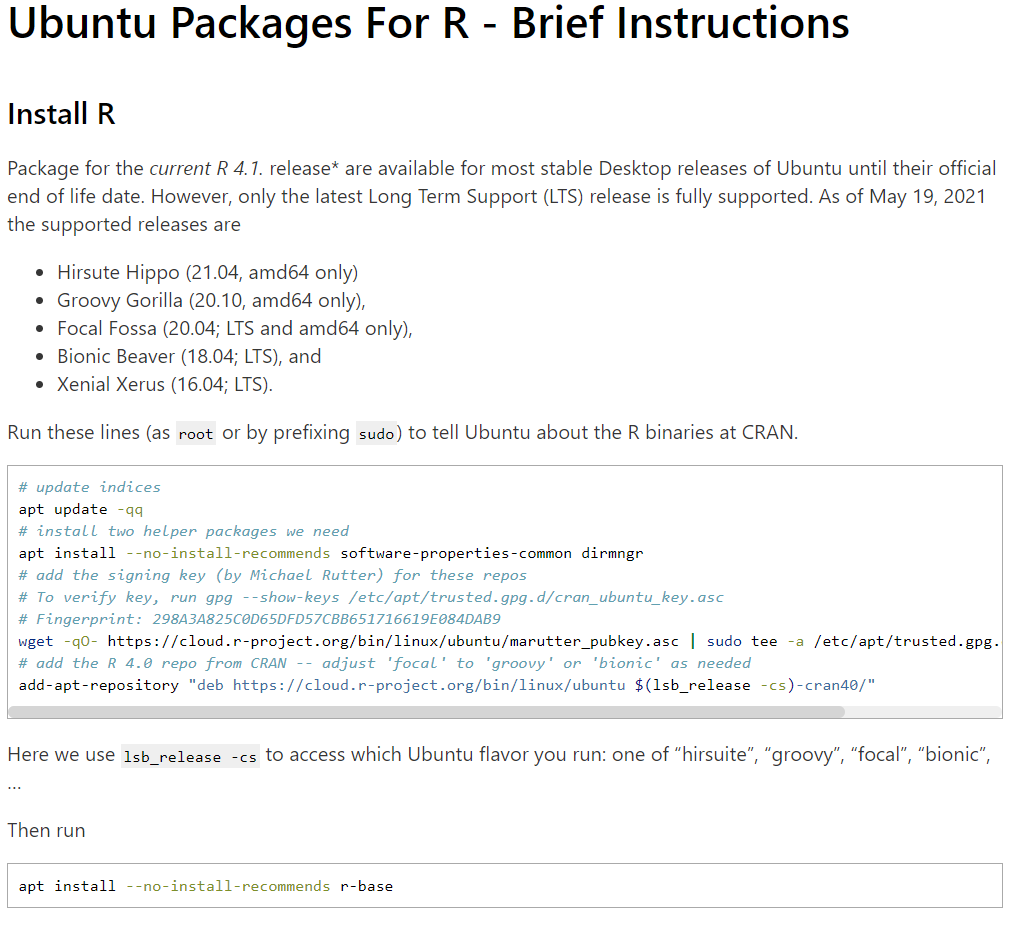The image size is (1015, 926).
Task: Click the inline "lsb_release -cs" code snippet
Action: tap(189, 757)
